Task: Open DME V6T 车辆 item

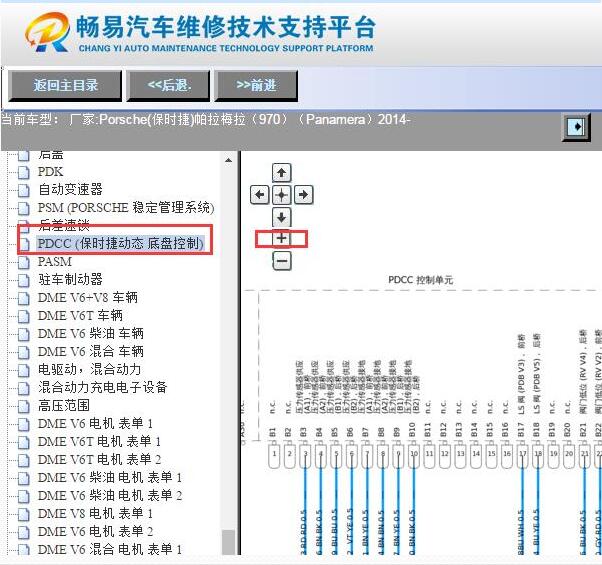Action: click(80, 315)
